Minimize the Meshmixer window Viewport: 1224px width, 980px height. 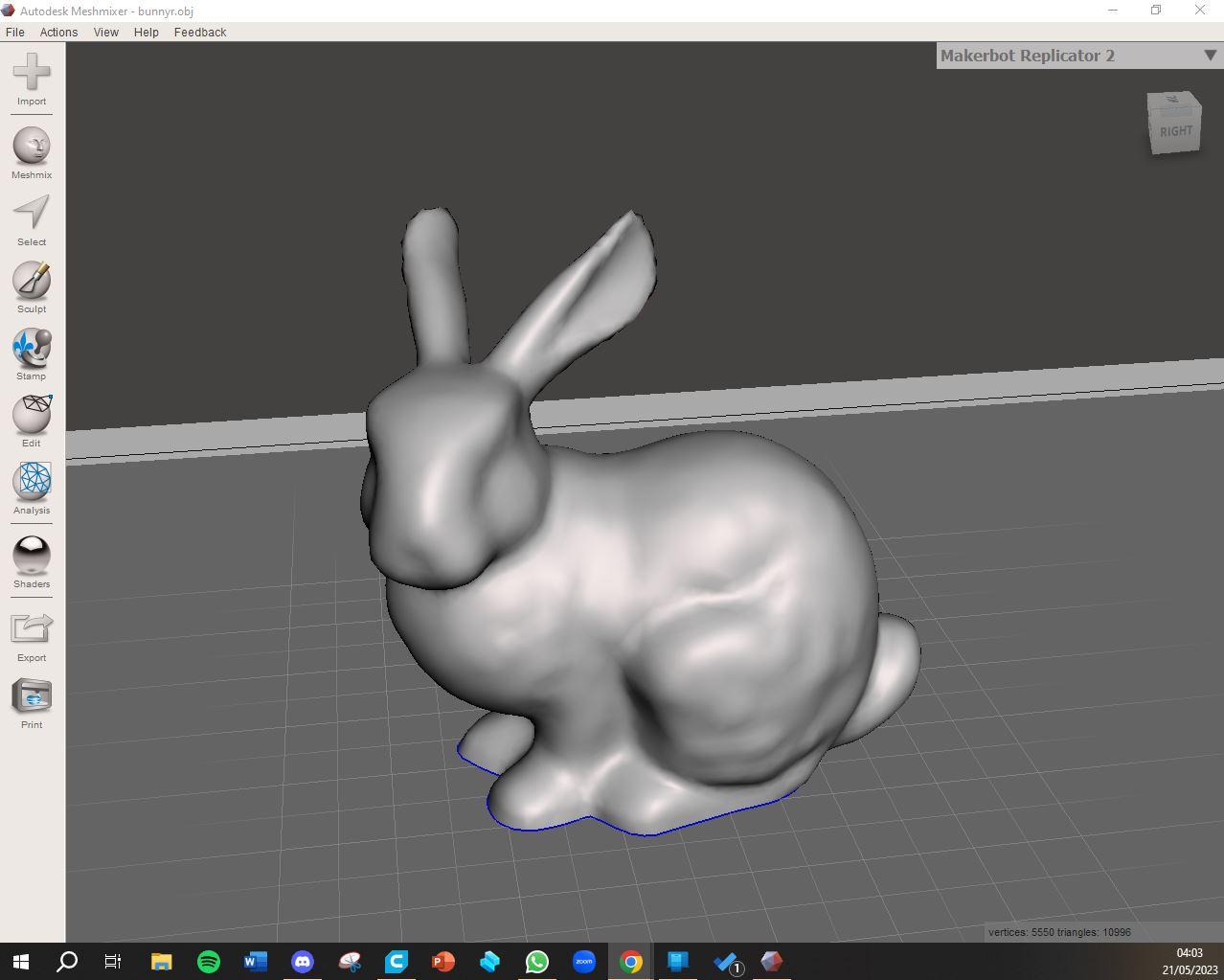click(1113, 11)
